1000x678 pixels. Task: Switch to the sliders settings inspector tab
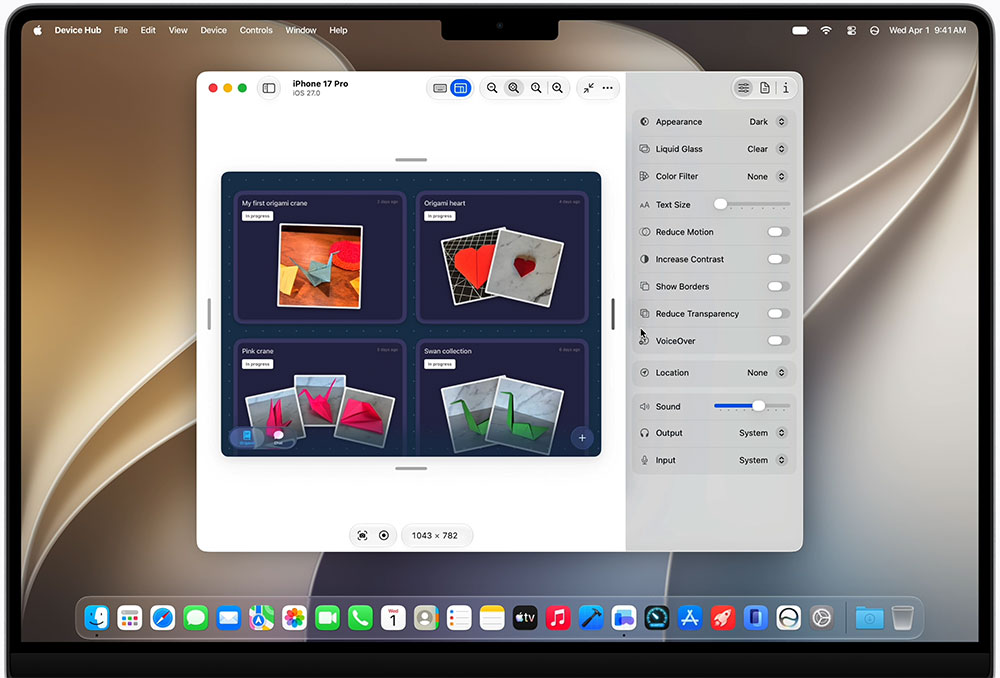[744, 88]
